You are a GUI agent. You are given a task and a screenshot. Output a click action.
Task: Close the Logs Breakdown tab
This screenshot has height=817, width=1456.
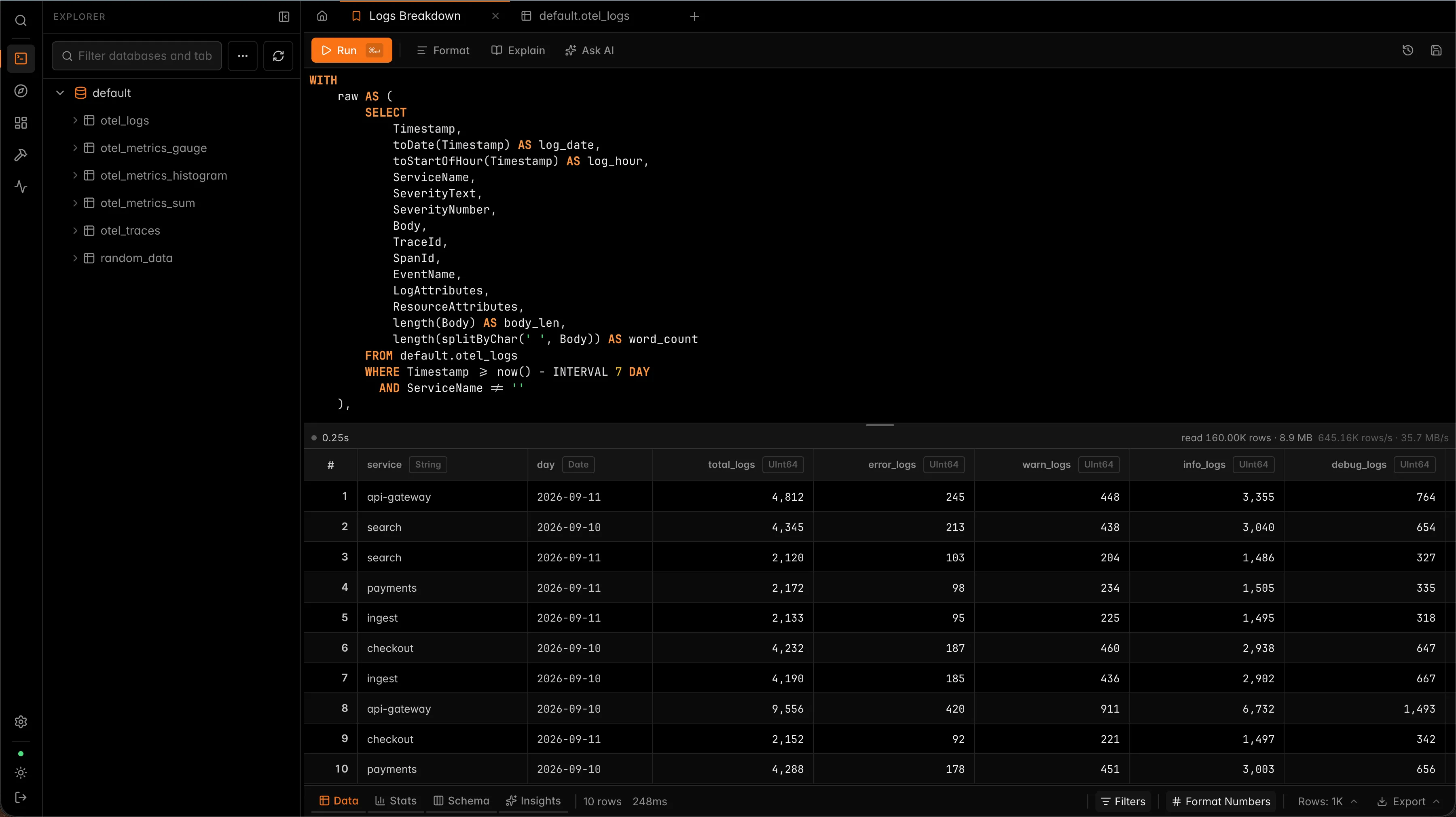click(496, 16)
